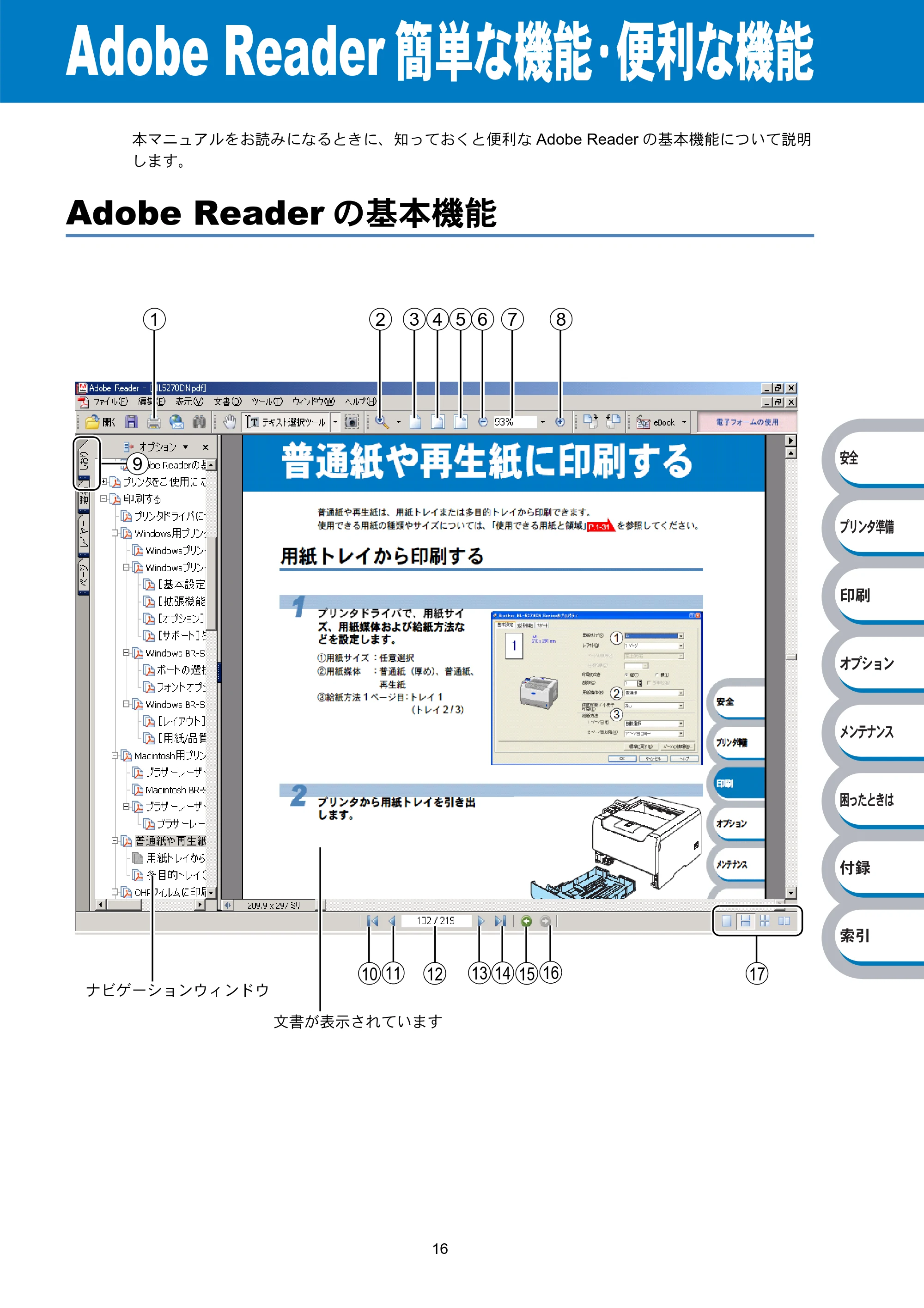Select the Zoom magnifier tool
Image resolution: width=924 pixels, height=1308 pixels.
tap(382, 422)
